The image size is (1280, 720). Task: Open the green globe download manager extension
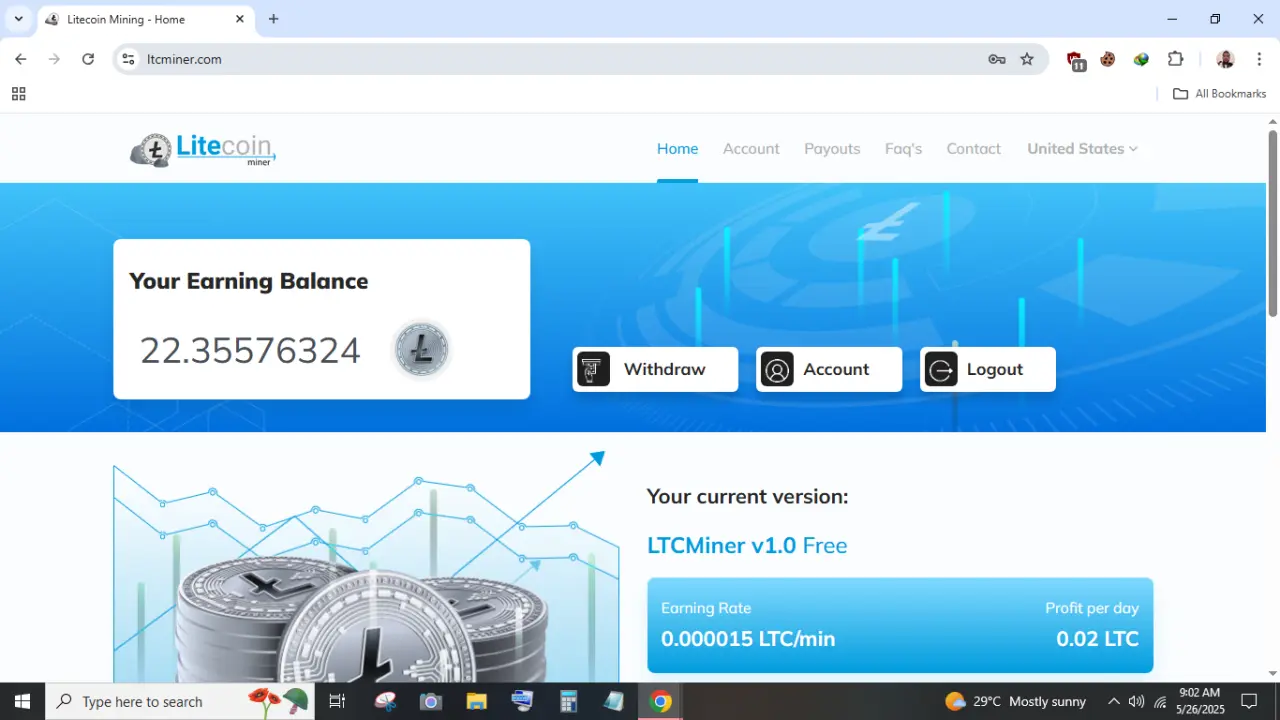pos(1141,59)
